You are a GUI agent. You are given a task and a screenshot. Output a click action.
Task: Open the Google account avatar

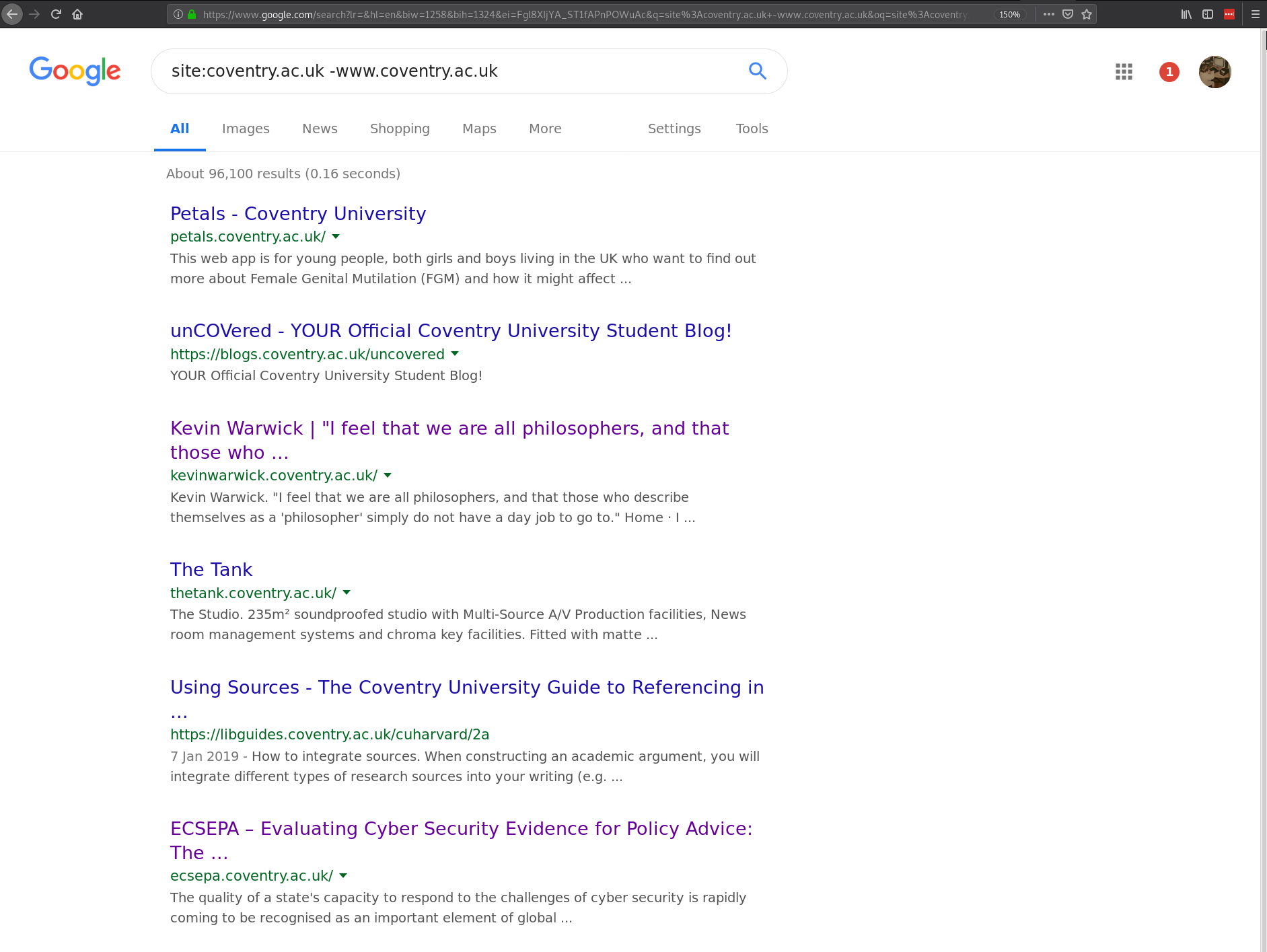click(1215, 71)
